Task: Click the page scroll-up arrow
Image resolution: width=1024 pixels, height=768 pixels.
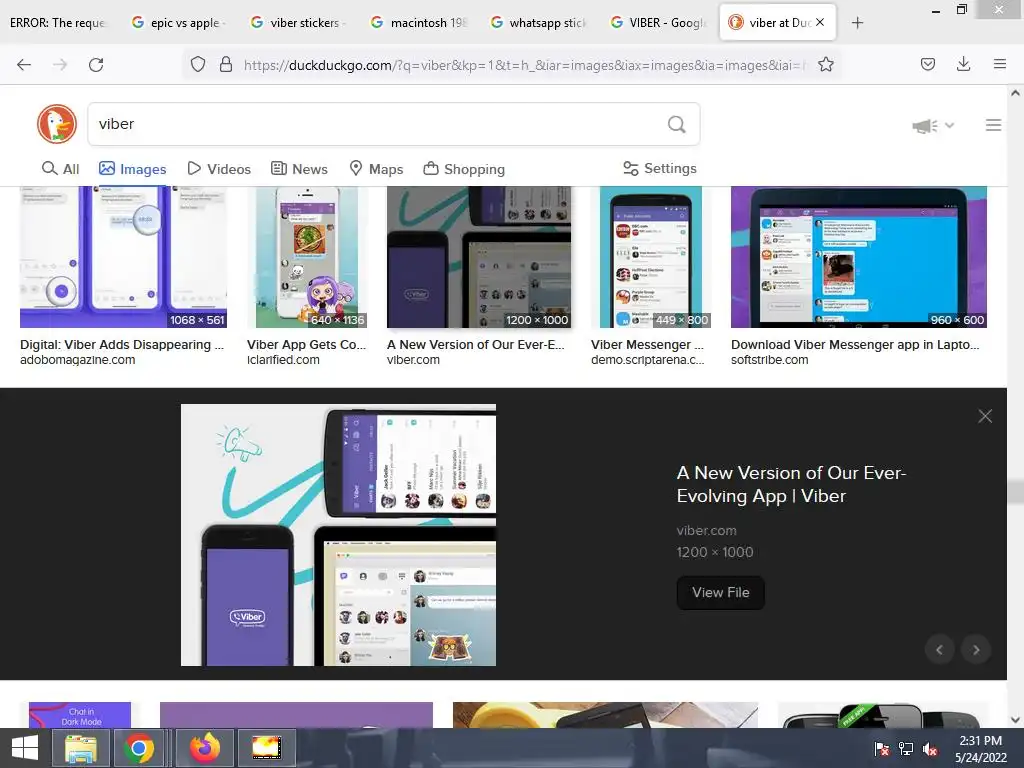Action: pyautogui.click(x=1015, y=93)
